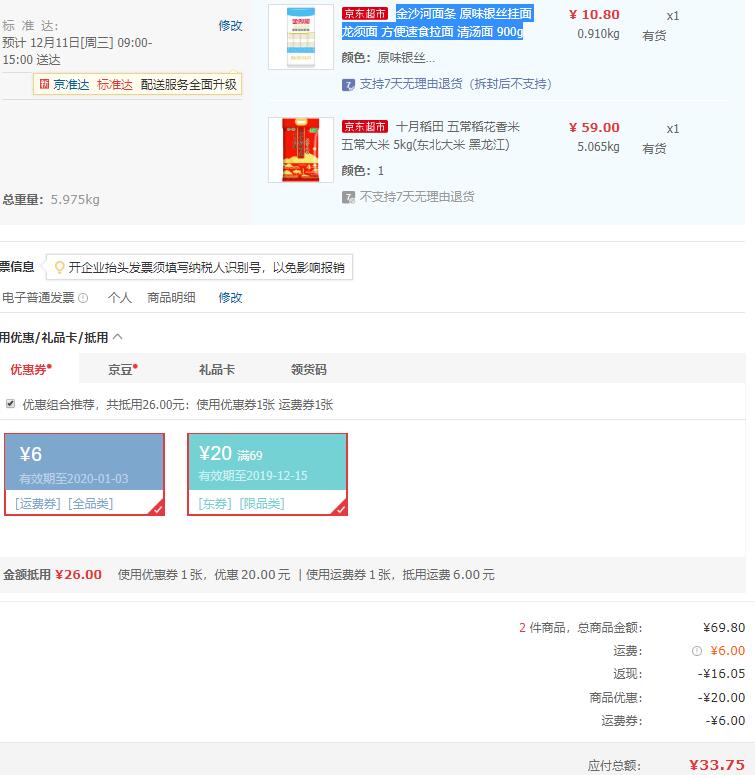This screenshot has height=775, width=755.
Task: Click the 商品优惠 -¥20.00 value
Action: [721, 697]
